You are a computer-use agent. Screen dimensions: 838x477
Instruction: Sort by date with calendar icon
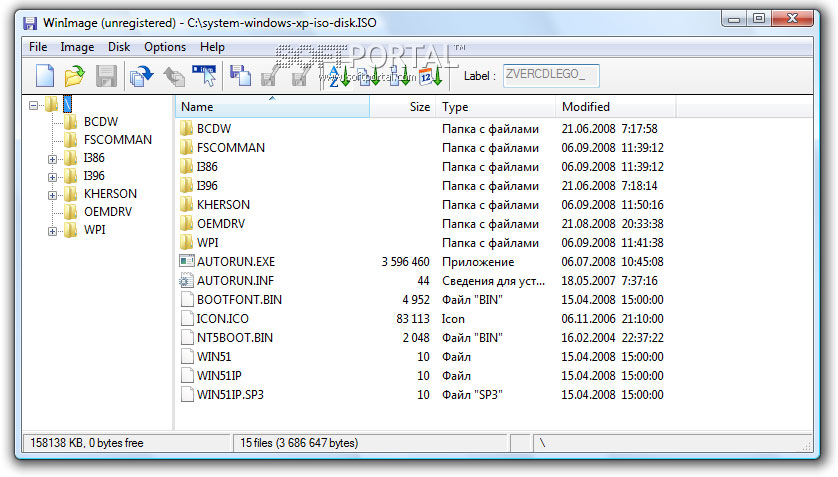(431, 76)
